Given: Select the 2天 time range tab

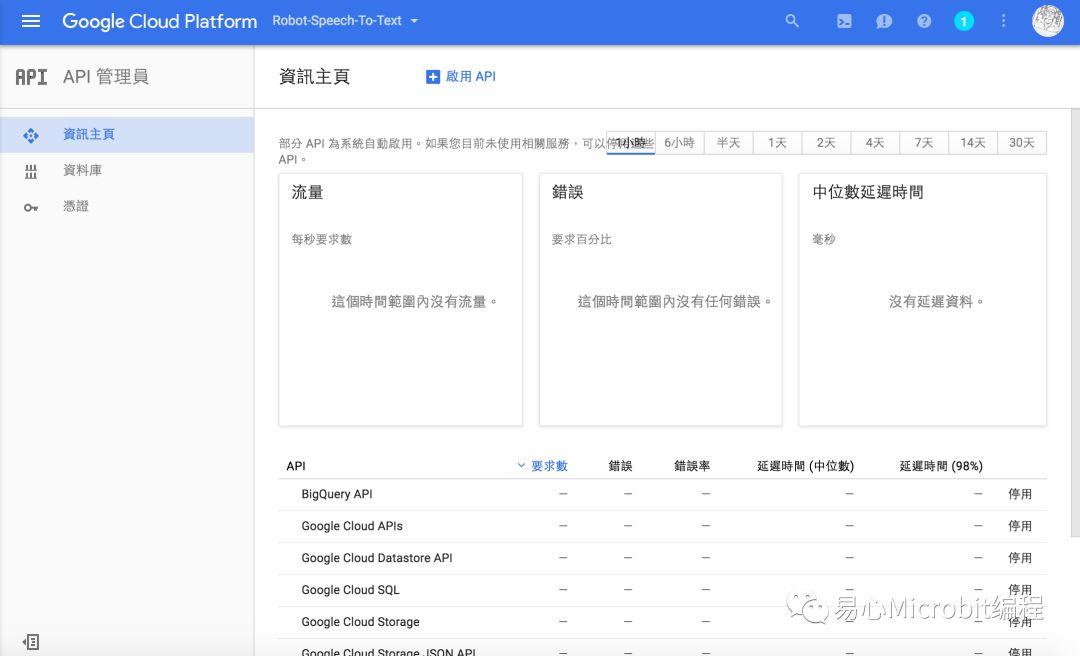Looking at the screenshot, I should coord(826,143).
